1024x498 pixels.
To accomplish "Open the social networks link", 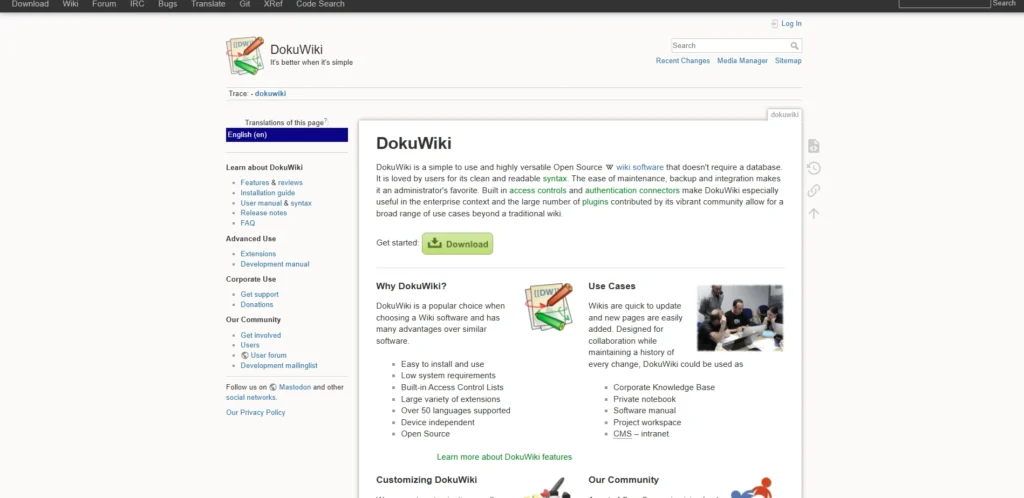I will [x=251, y=397].
